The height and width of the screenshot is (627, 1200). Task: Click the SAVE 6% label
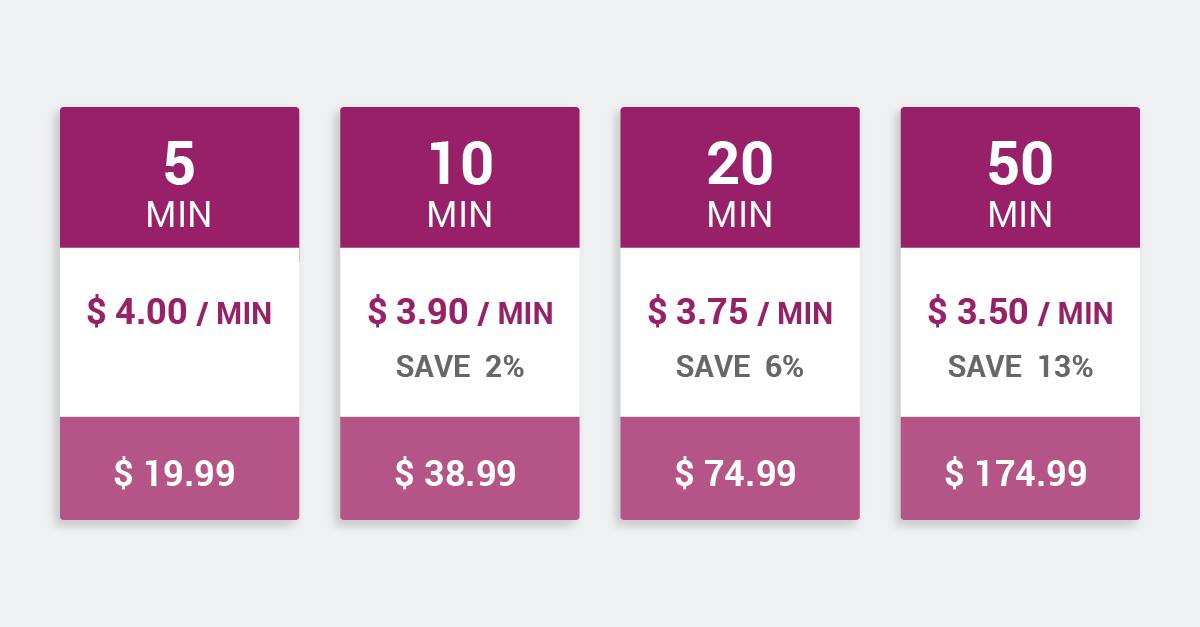740,367
